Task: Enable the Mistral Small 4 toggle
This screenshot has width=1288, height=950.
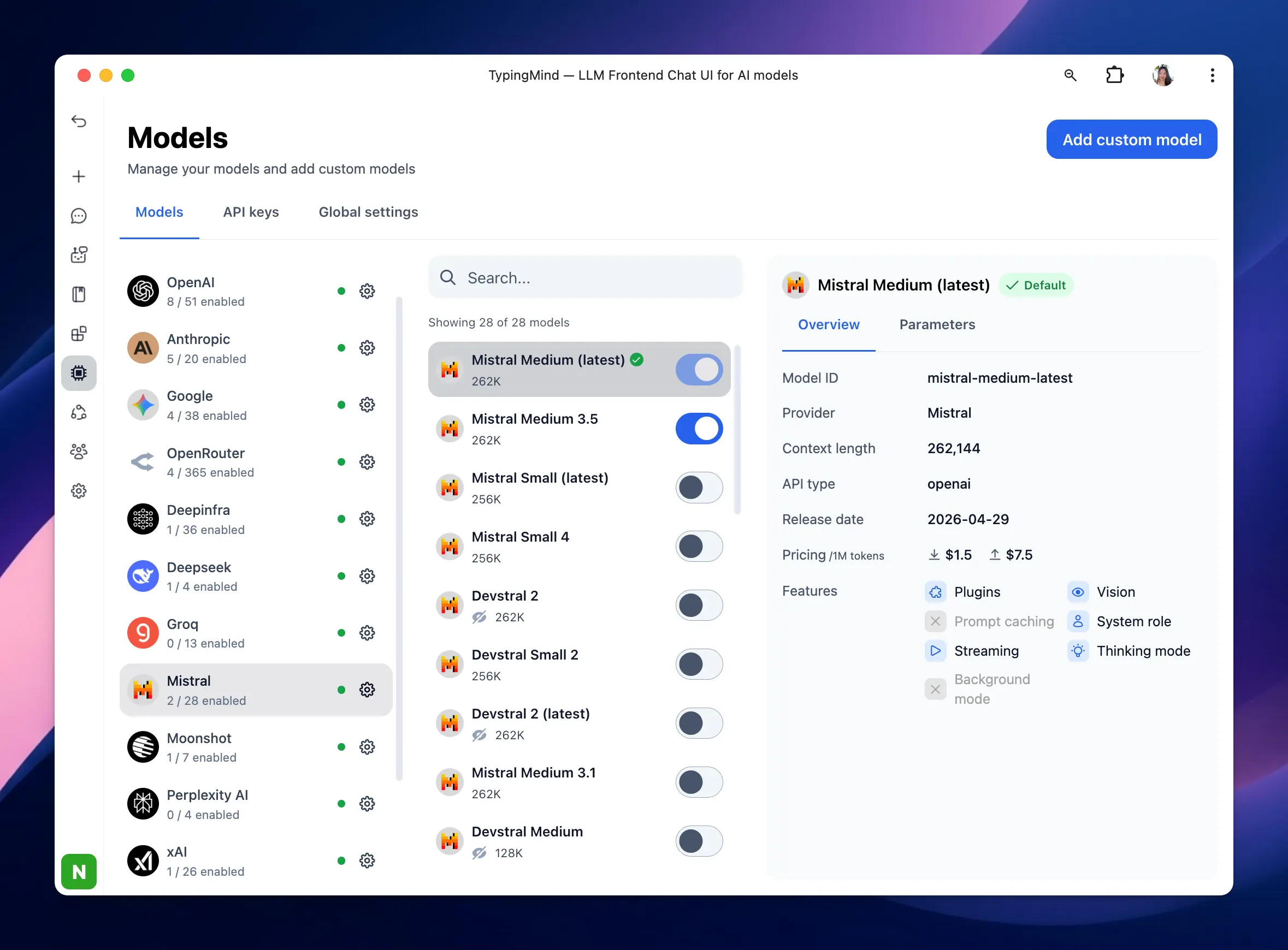Action: point(699,547)
